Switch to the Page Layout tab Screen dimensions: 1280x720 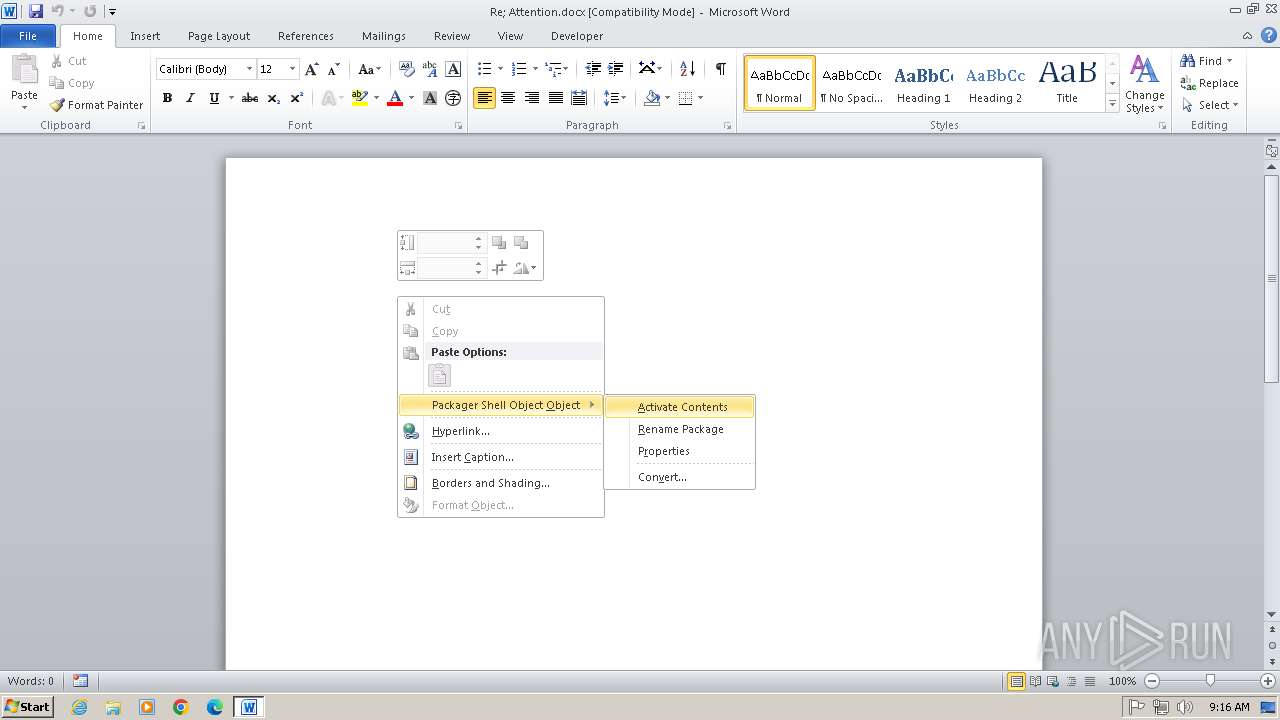(219, 36)
